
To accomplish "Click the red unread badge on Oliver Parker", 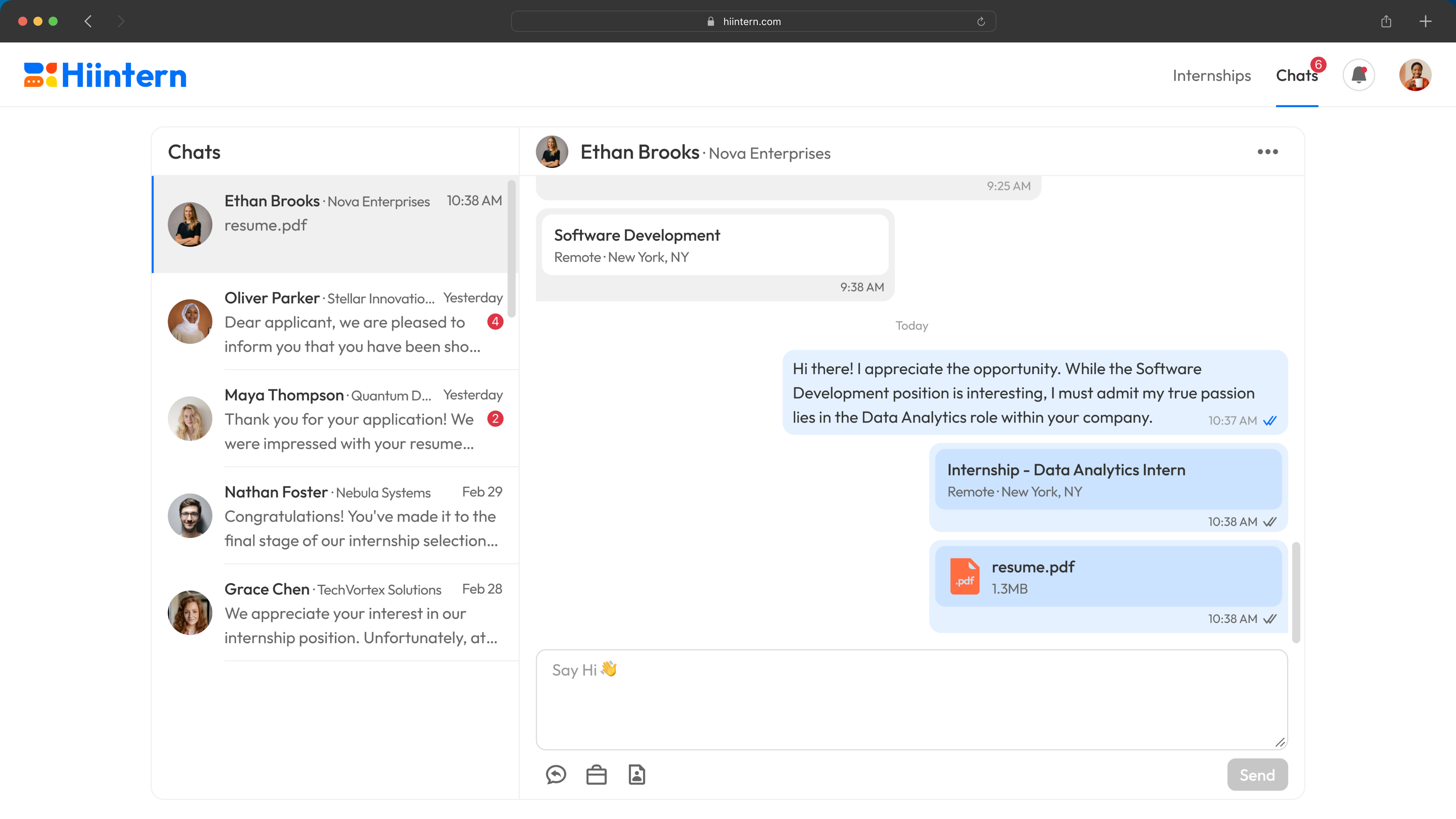I will (x=495, y=322).
